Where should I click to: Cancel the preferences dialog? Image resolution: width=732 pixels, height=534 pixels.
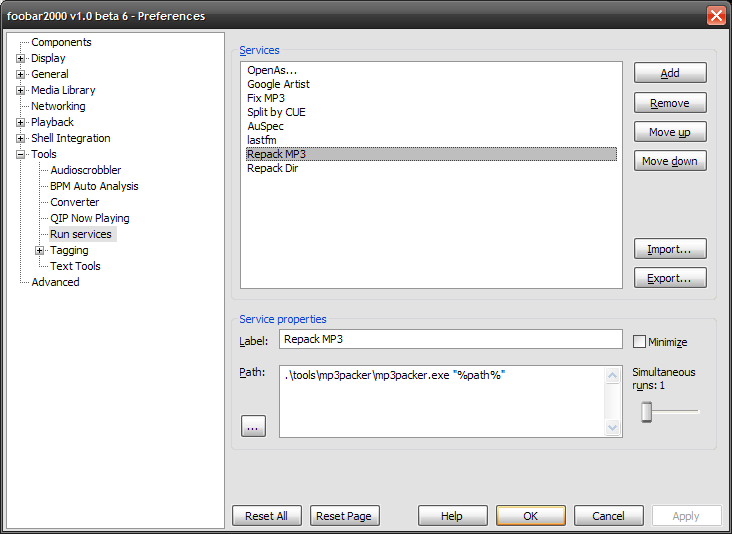click(x=608, y=516)
